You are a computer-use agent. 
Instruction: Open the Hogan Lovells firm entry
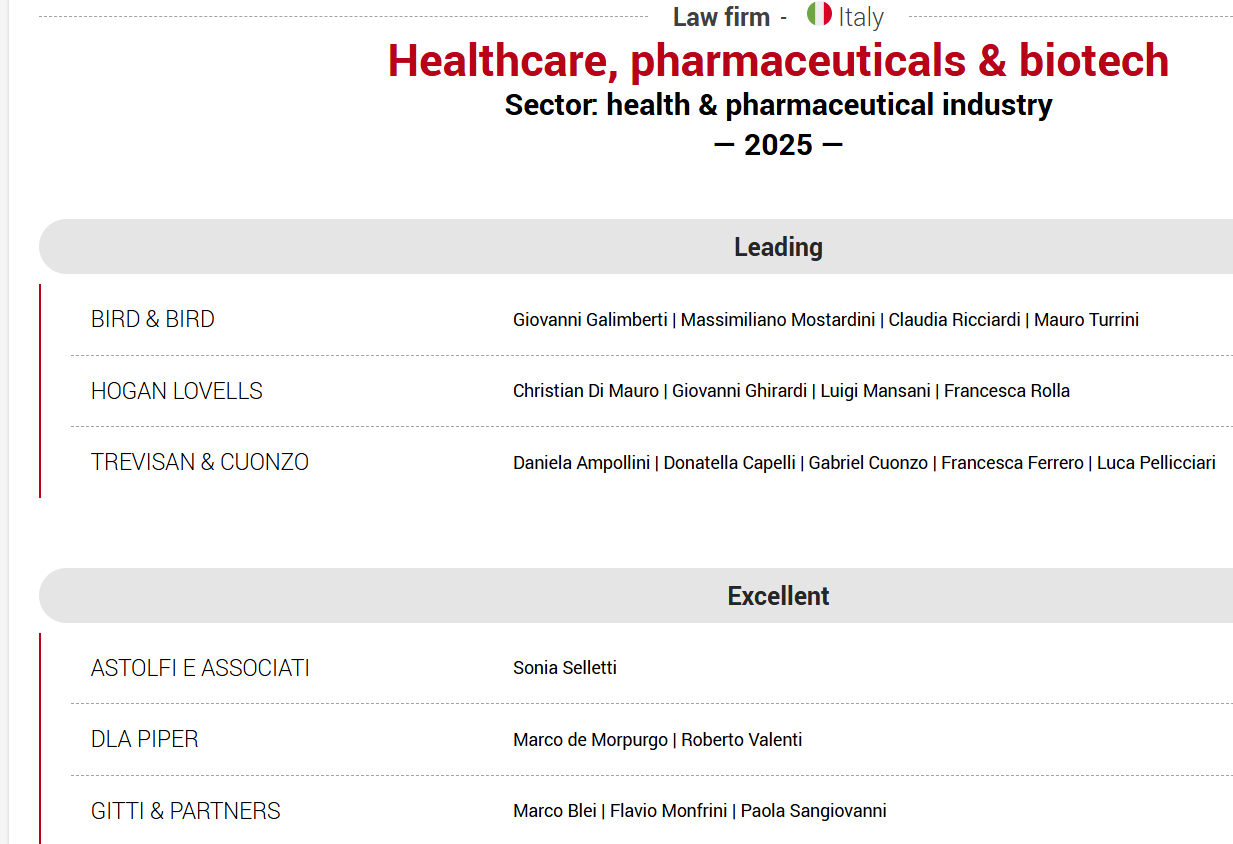coord(177,391)
